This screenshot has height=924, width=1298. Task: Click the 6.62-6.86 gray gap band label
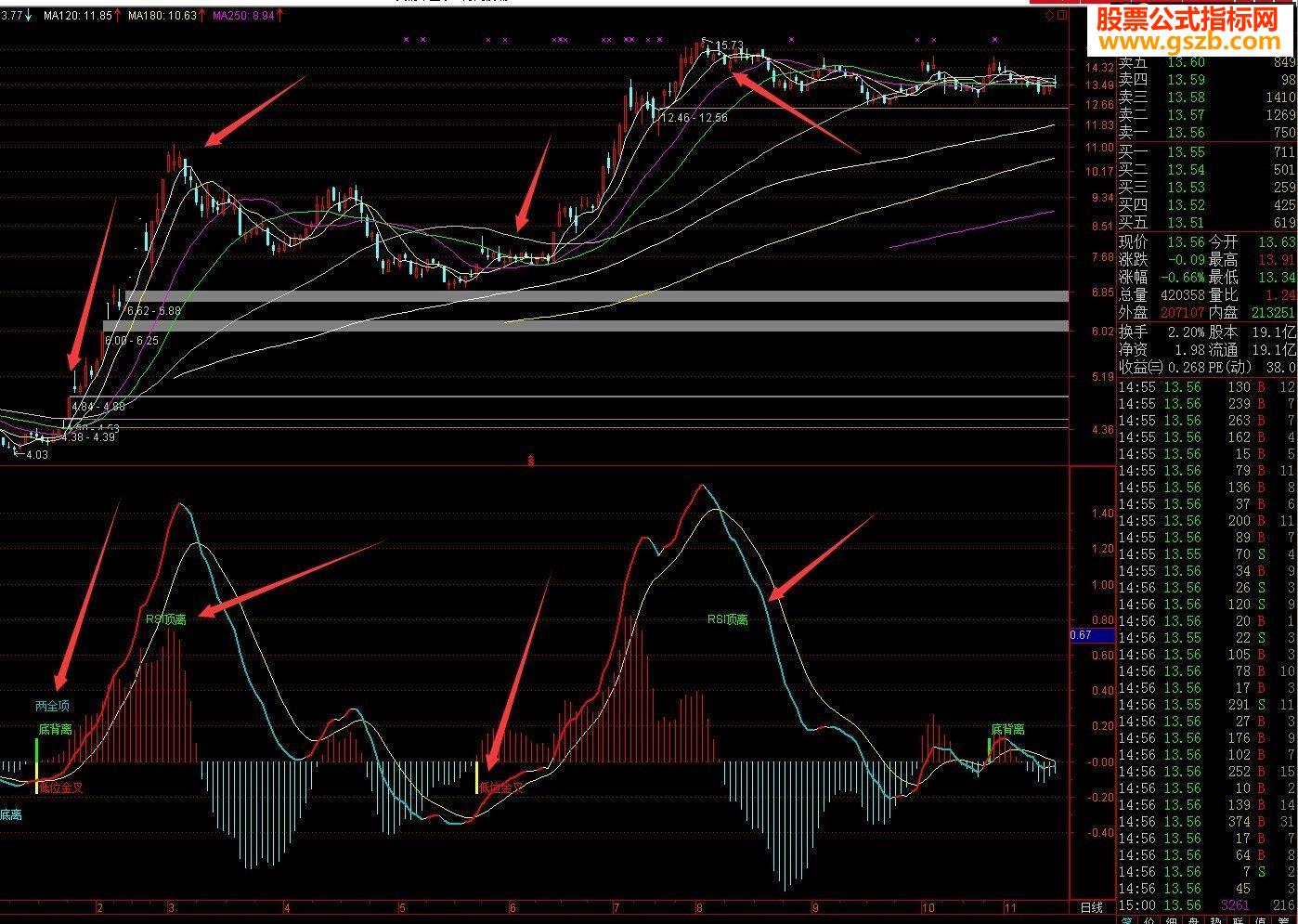[154, 311]
